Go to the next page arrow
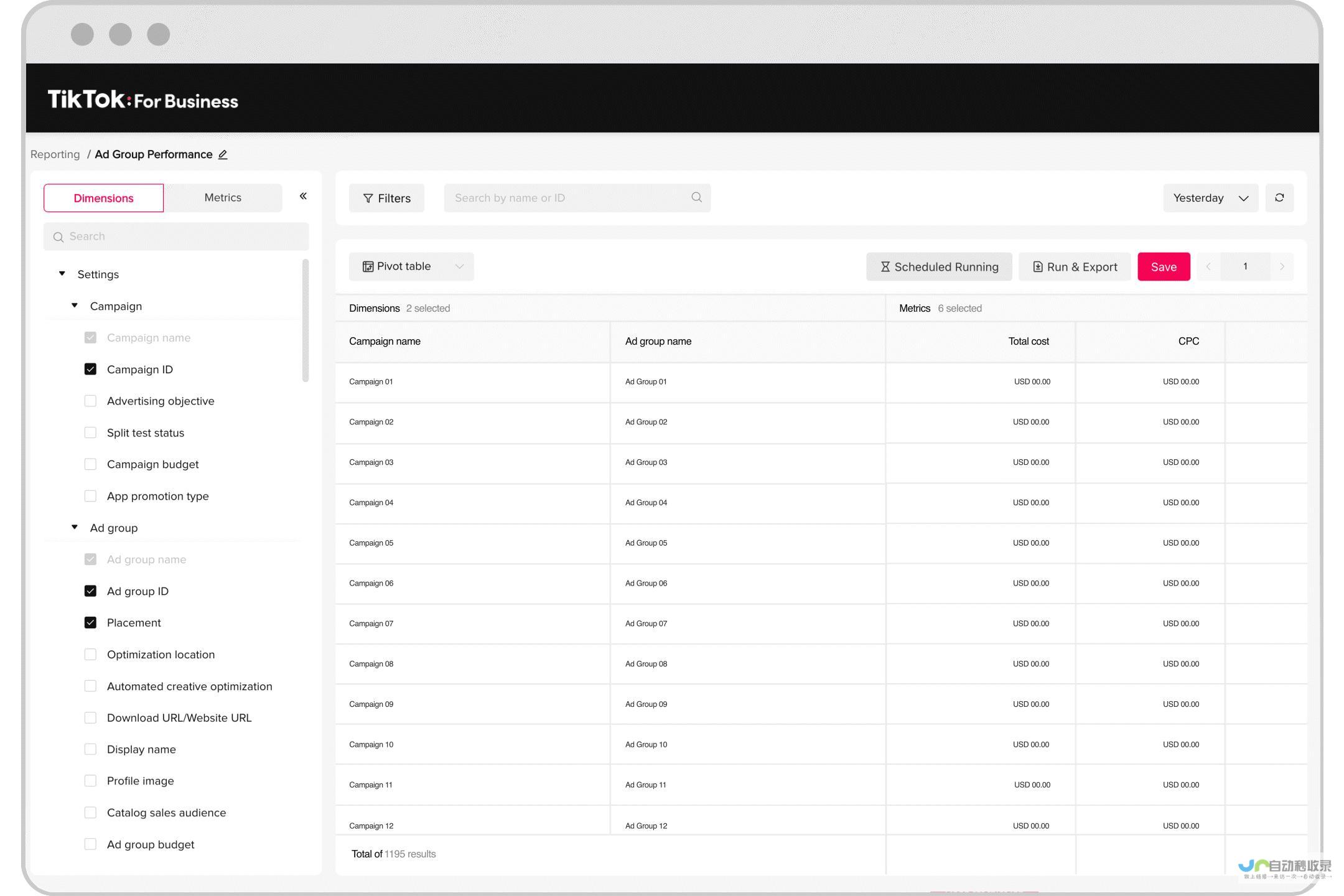 [1282, 267]
